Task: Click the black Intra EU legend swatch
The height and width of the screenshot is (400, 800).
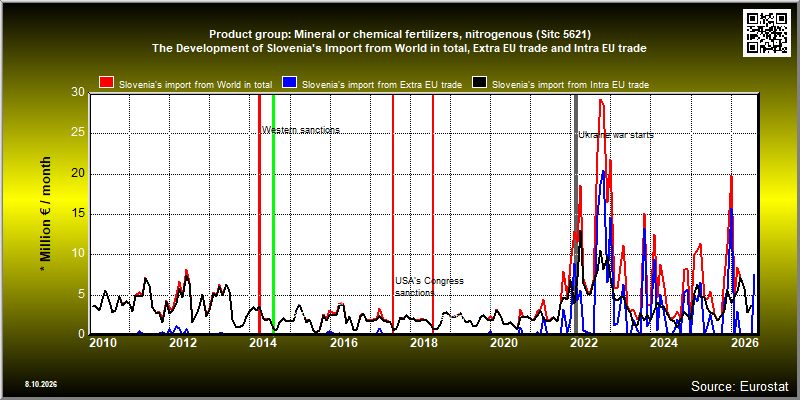Action: tap(479, 83)
